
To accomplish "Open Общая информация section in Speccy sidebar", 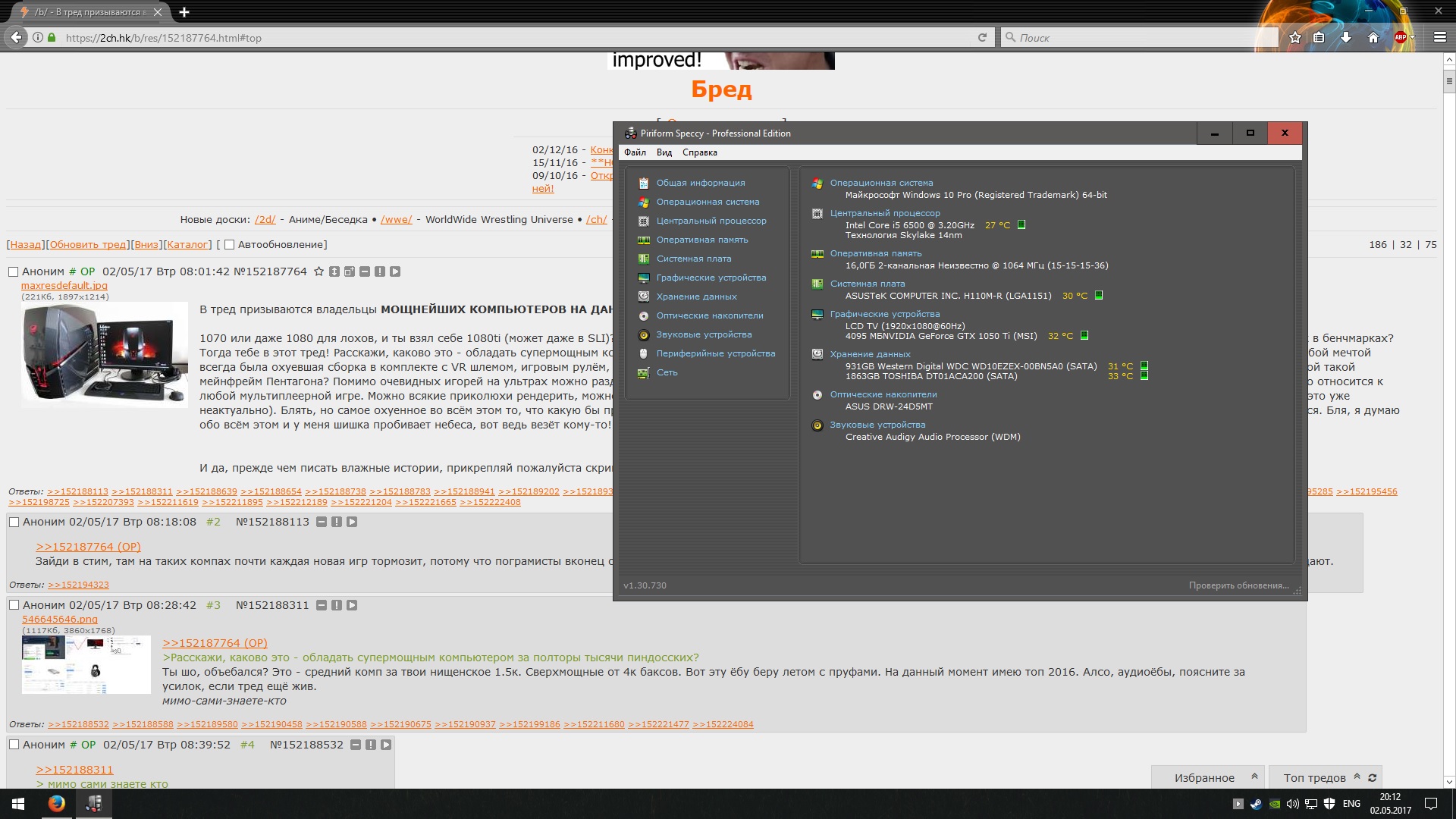I will (x=701, y=183).
